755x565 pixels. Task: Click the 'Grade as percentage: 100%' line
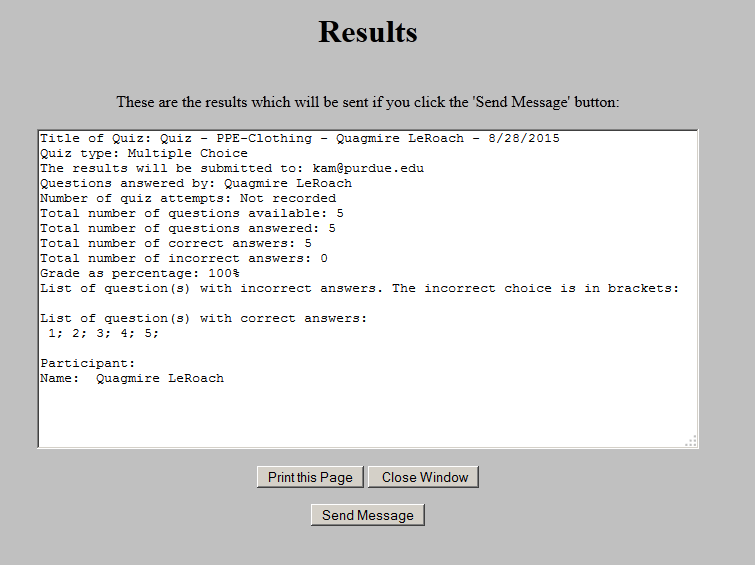tap(140, 274)
